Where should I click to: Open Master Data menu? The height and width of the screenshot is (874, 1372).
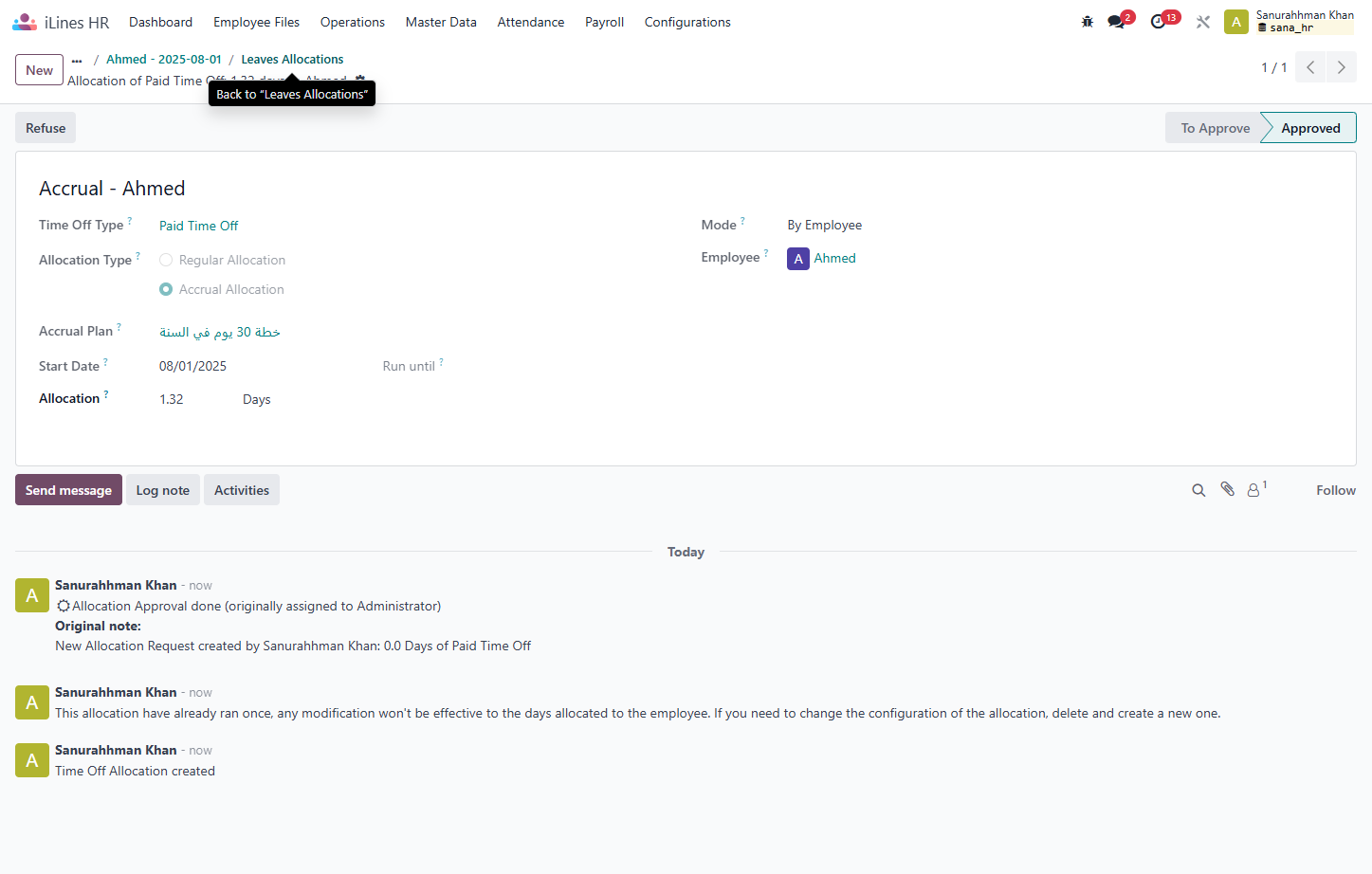(441, 22)
